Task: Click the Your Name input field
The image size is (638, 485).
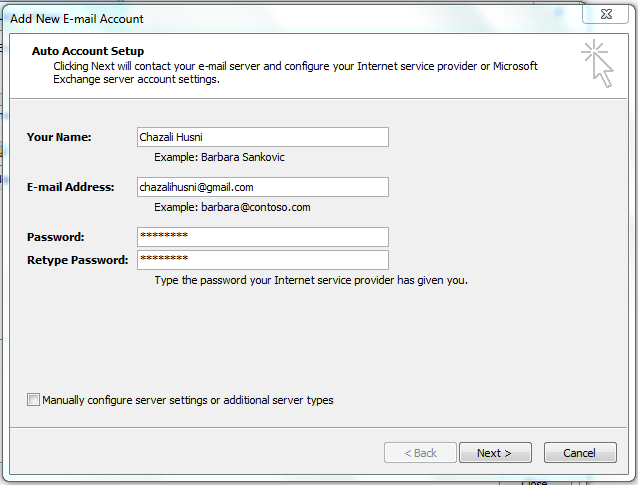Action: [263, 137]
